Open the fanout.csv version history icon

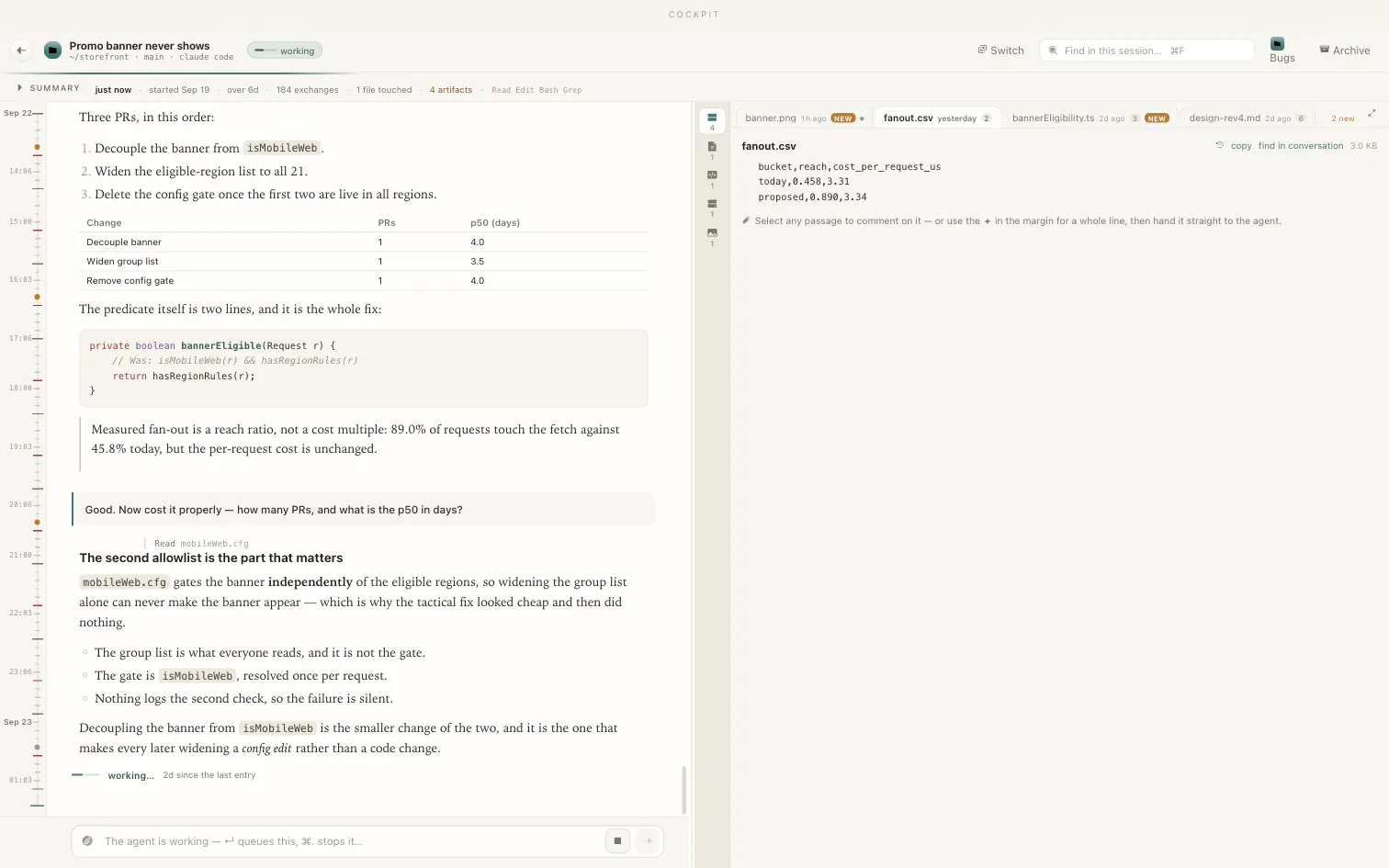pos(1220,145)
